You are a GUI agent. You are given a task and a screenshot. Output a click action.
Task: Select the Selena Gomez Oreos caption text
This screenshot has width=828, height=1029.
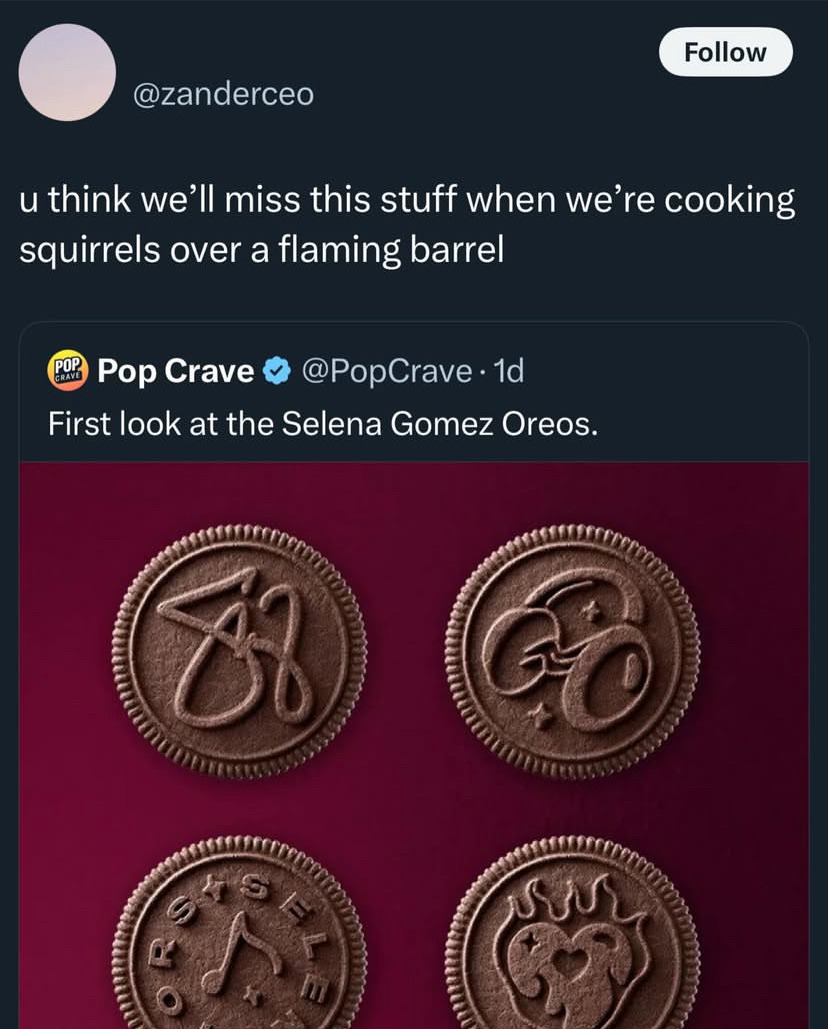coord(323,424)
